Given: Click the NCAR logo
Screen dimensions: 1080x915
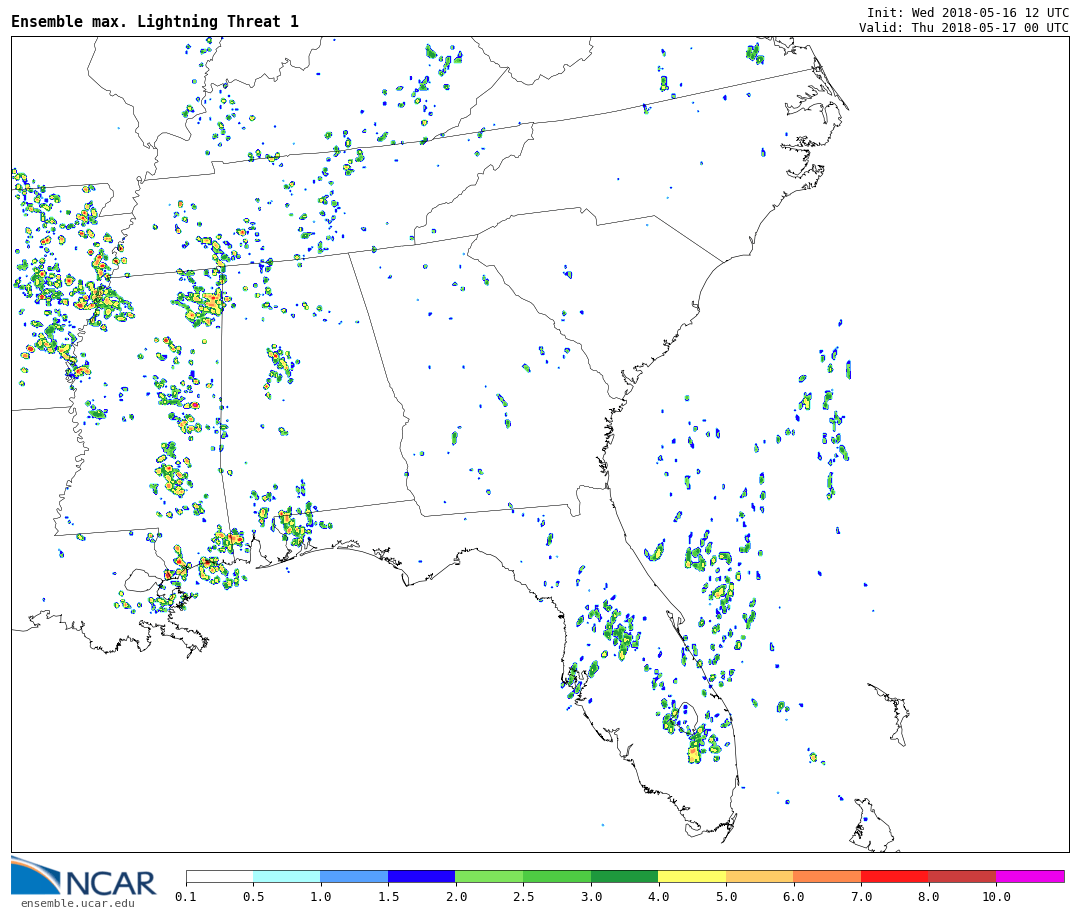Looking at the screenshot, I should (82, 877).
